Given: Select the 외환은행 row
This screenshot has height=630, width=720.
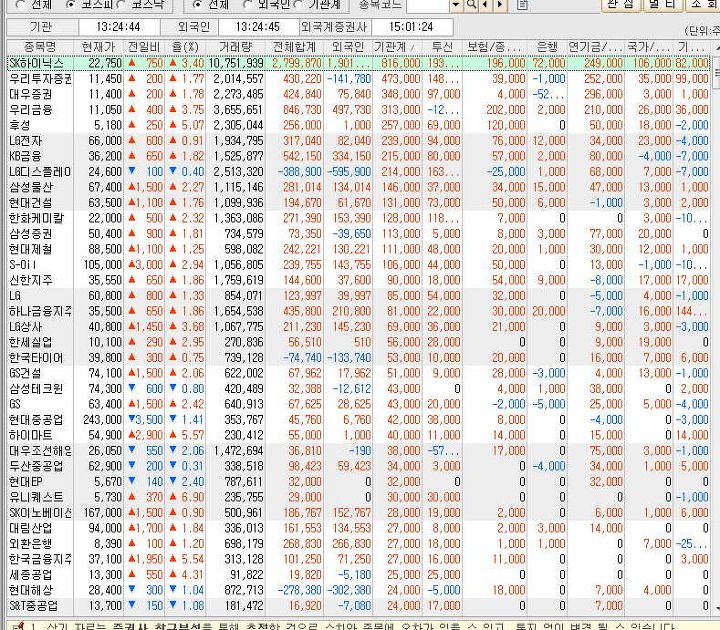Looking at the screenshot, I should pyautogui.click(x=359, y=544).
